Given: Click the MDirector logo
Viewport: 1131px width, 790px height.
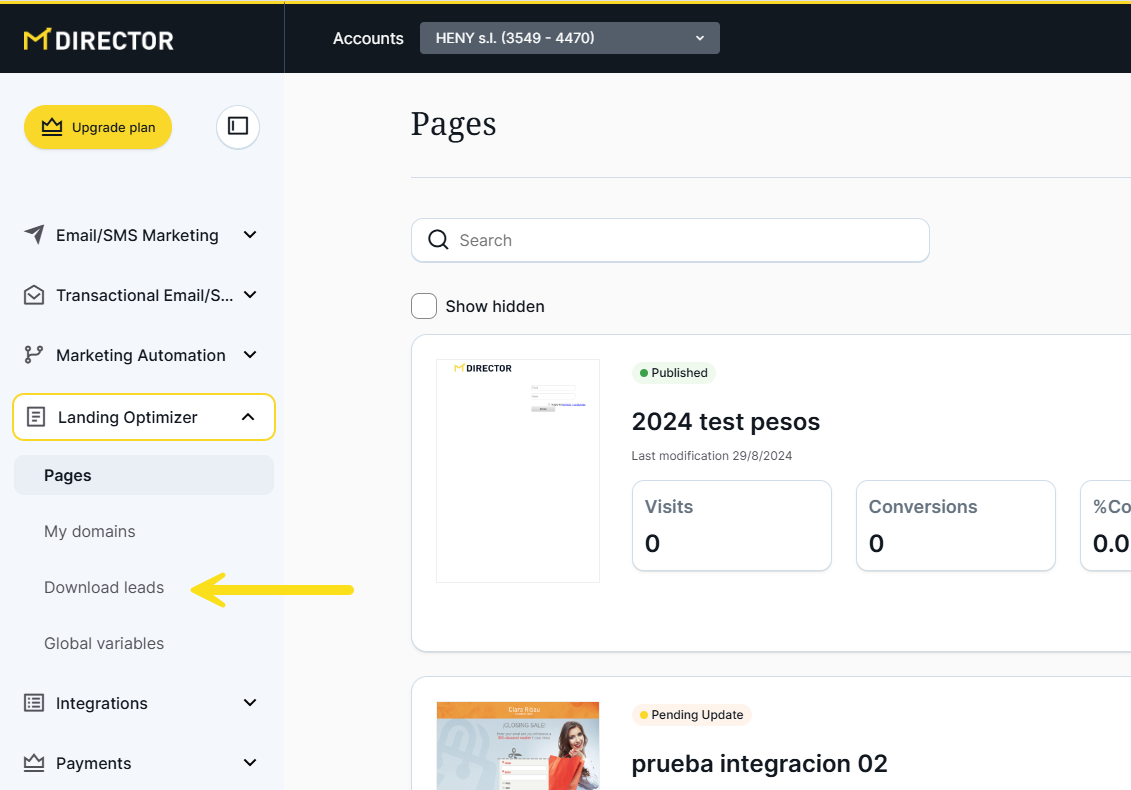Looking at the screenshot, I should 98,40.
